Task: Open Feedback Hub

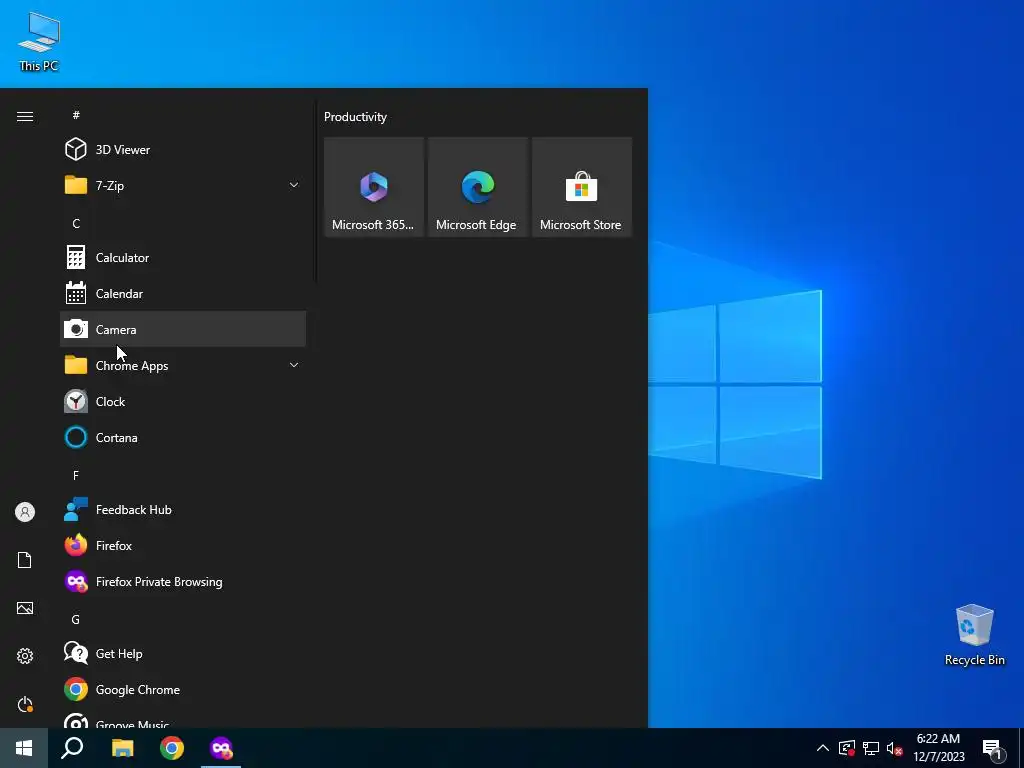Action: pos(183,509)
